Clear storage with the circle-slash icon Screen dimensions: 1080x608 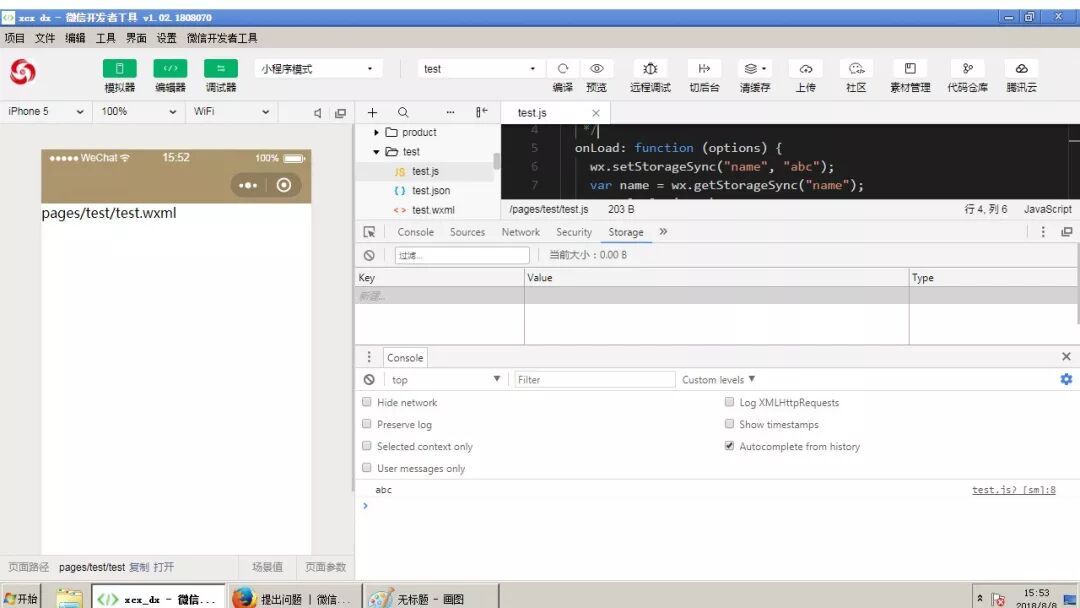[369, 255]
